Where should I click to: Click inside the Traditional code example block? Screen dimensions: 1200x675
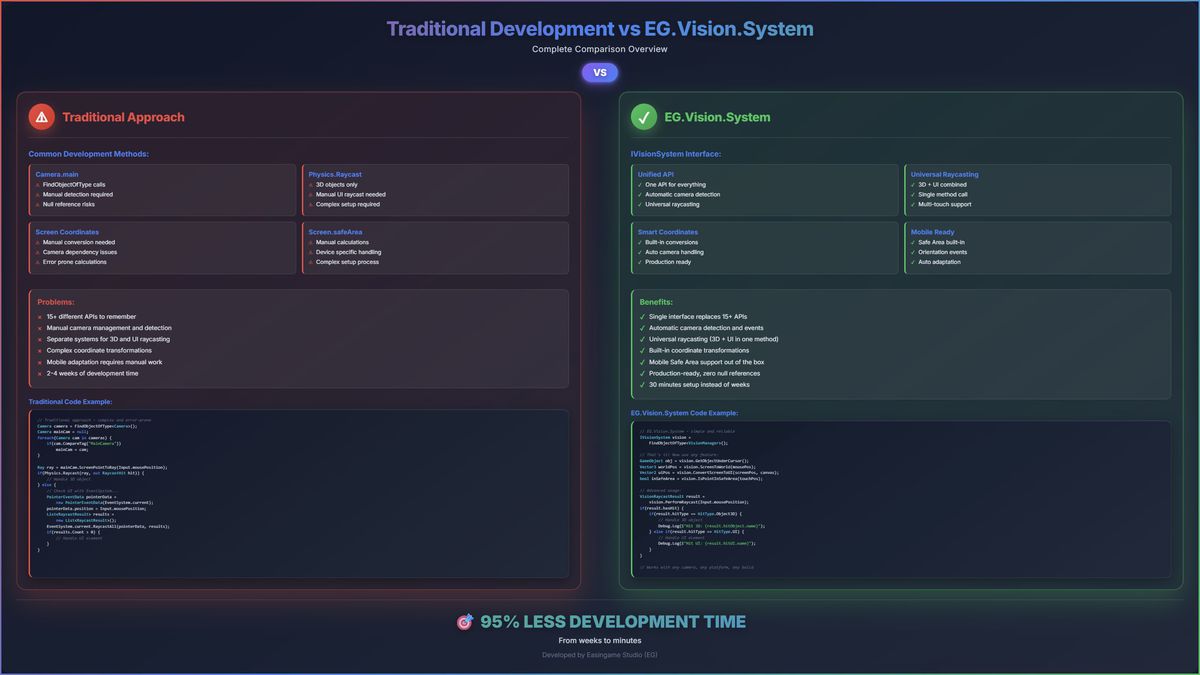(299, 493)
